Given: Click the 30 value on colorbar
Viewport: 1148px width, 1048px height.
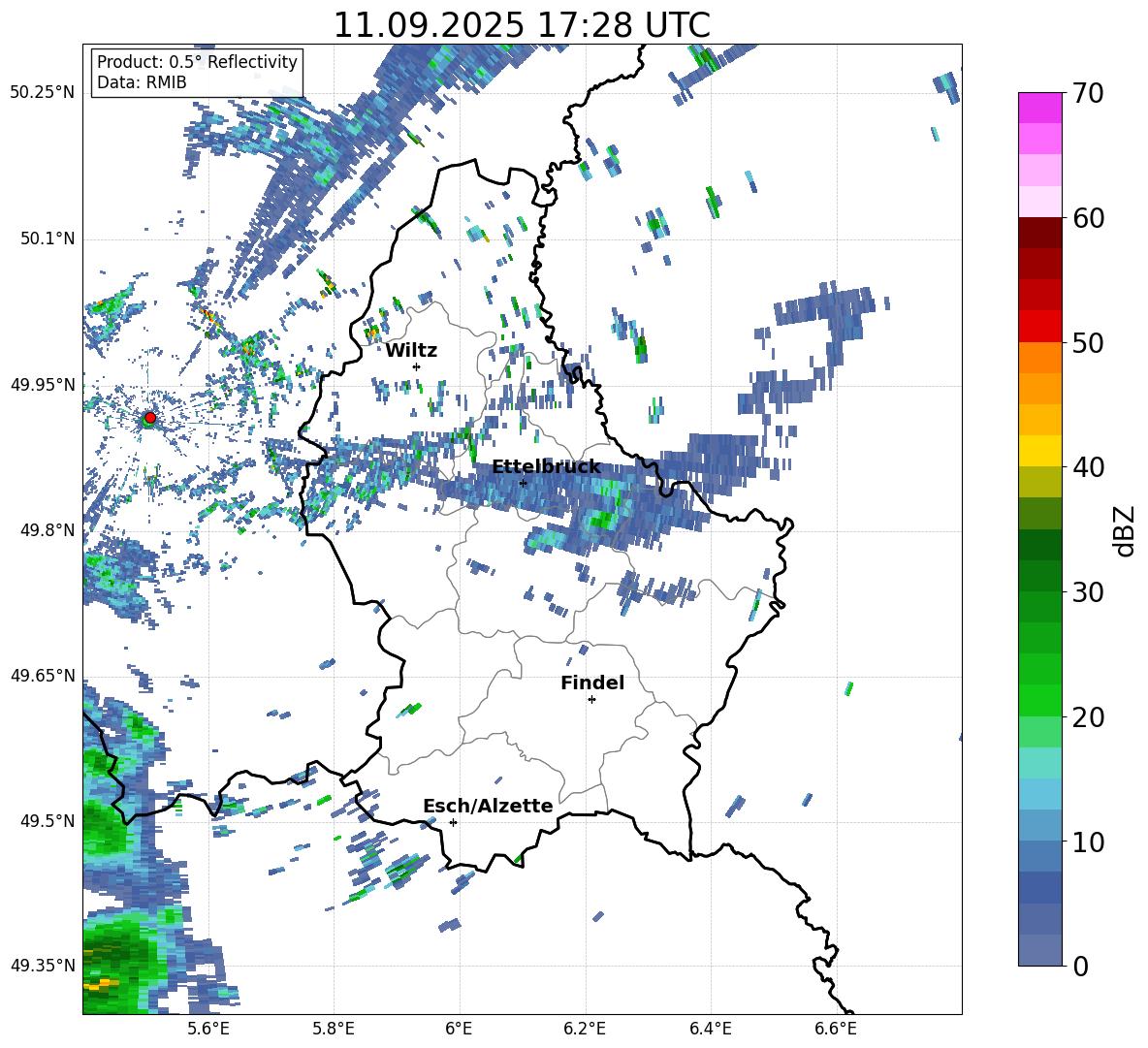Looking at the screenshot, I should pos(1088,592).
